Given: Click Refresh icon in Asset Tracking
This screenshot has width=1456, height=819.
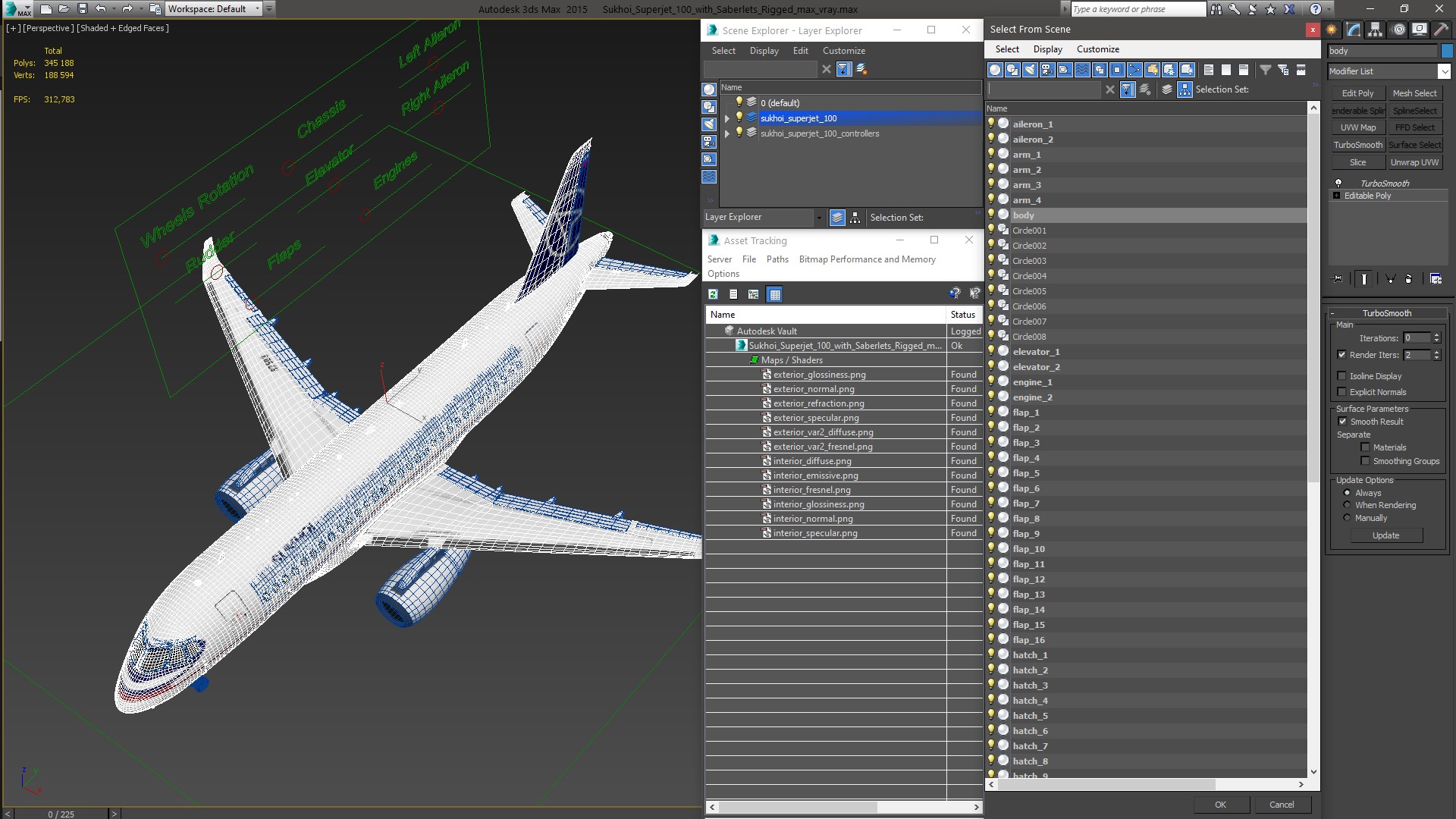Looking at the screenshot, I should pos(713,294).
